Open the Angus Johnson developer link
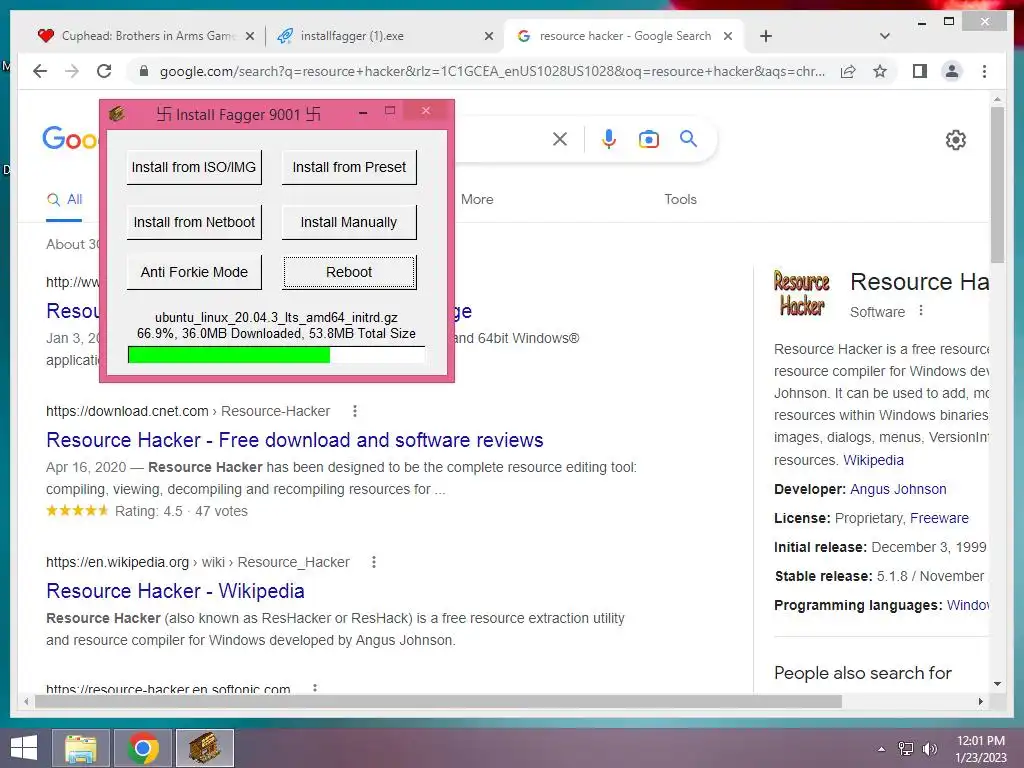 [x=898, y=489]
